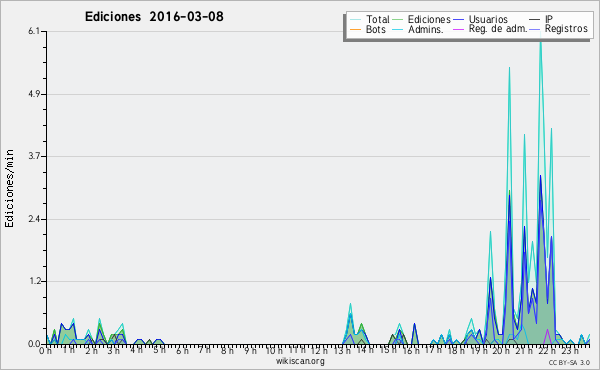Click the y-axis value 1.2
The width and height of the screenshot is (600, 370).
click(x=34, y=281)
